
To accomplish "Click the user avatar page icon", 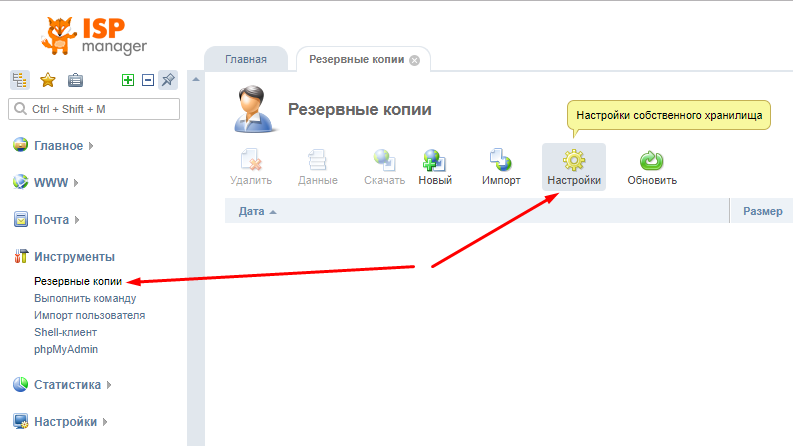I will point(255,109).
